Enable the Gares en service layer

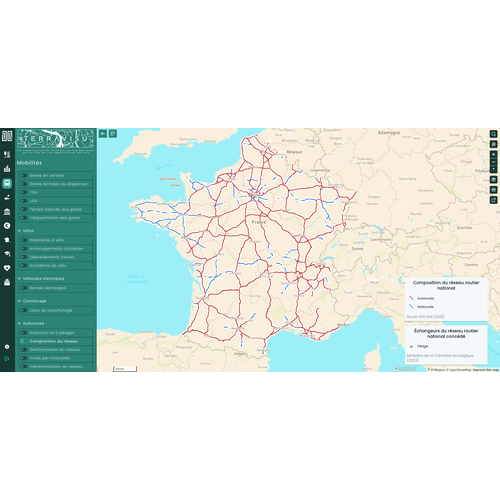[56, 175]
